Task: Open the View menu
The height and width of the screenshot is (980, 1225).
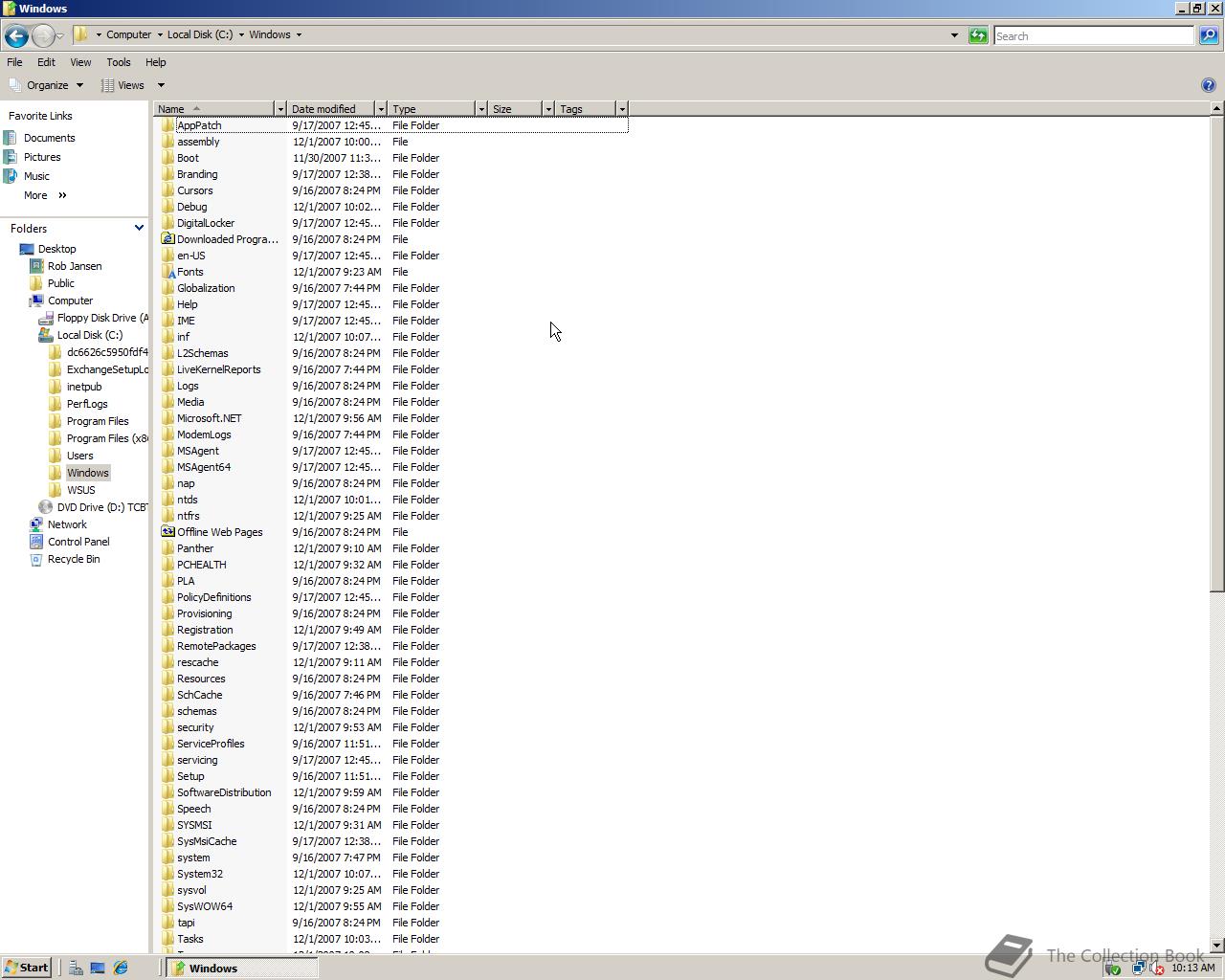Action: (80, 62)
